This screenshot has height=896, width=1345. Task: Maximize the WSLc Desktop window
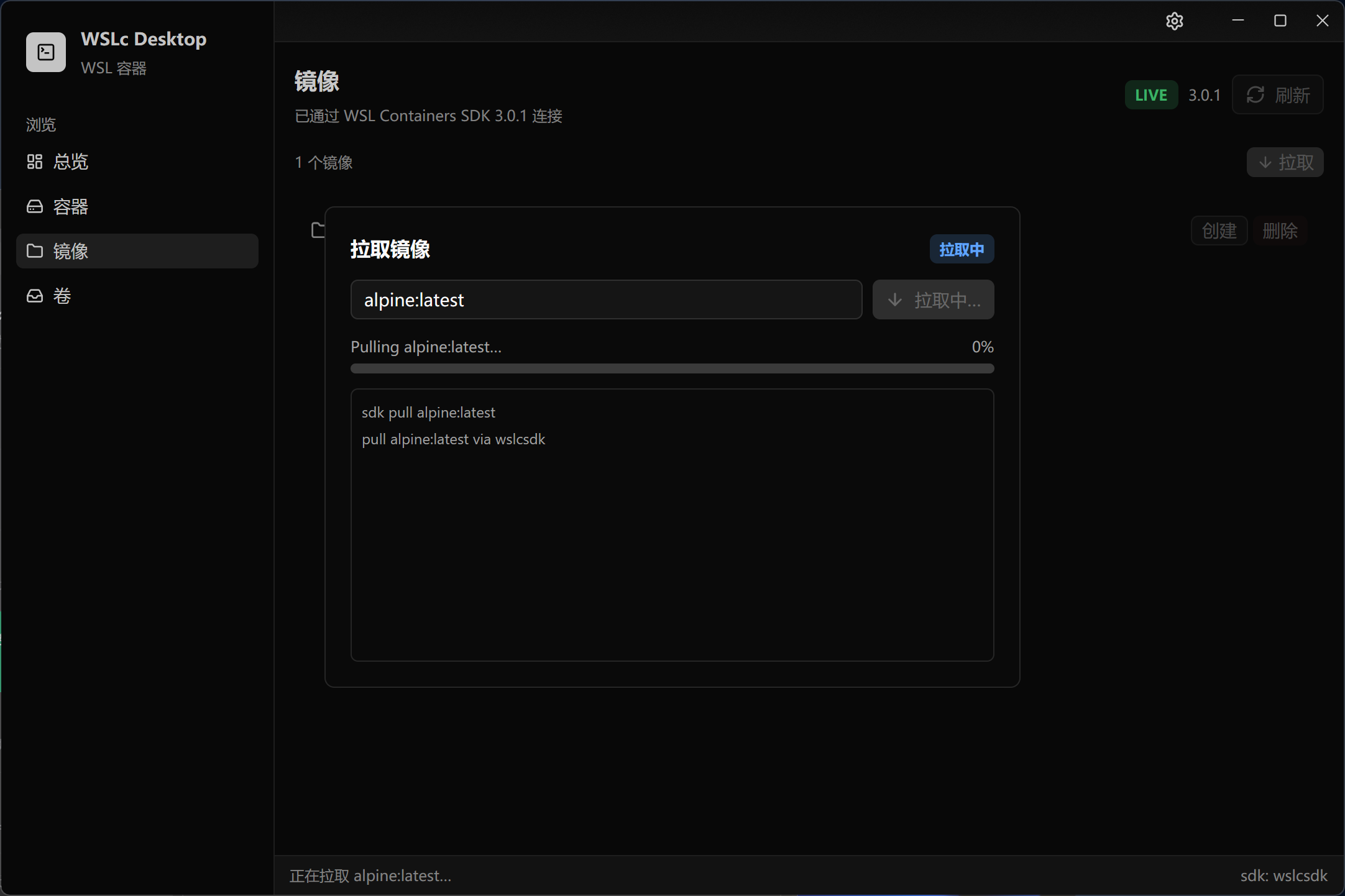pyautogui.click(x=1280, y=21)
